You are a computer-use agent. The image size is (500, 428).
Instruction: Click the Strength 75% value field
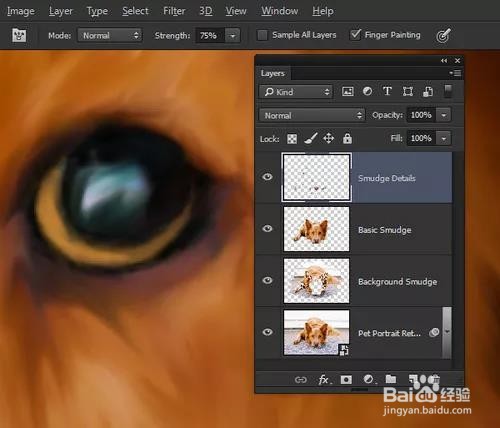pyautogui.click(x=210, y=35)
